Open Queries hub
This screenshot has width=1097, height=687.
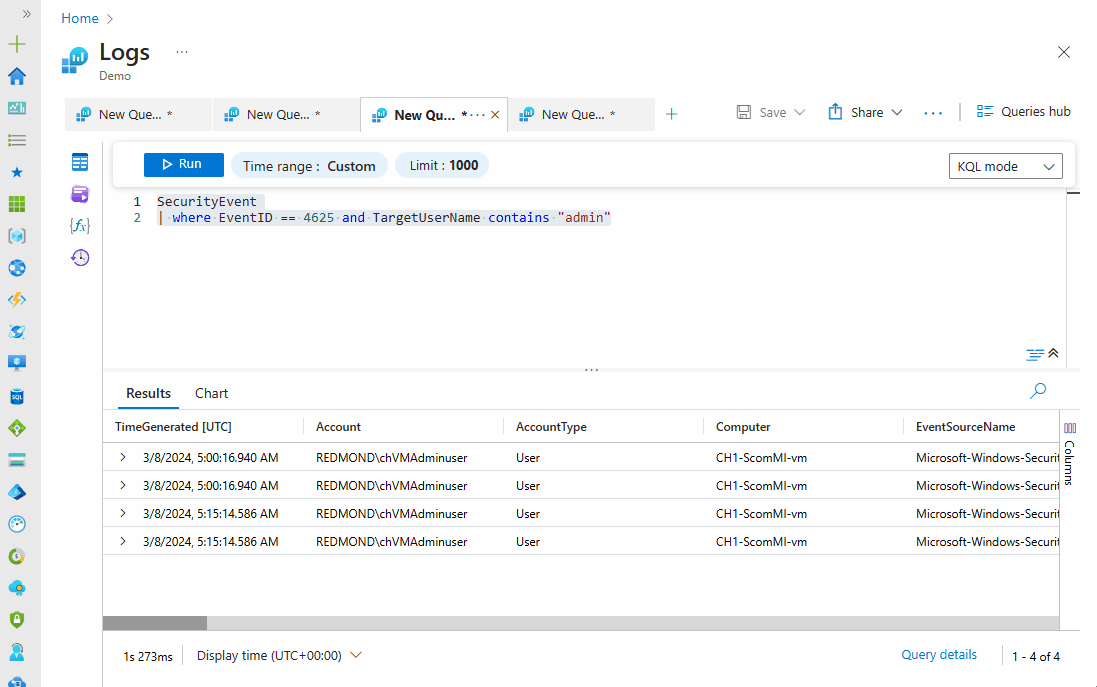tap(1024, 112)
